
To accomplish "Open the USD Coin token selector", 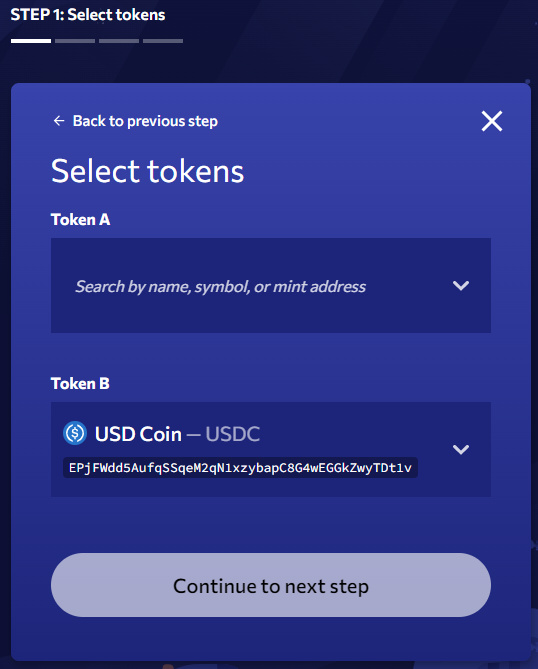I will point(270,449).
